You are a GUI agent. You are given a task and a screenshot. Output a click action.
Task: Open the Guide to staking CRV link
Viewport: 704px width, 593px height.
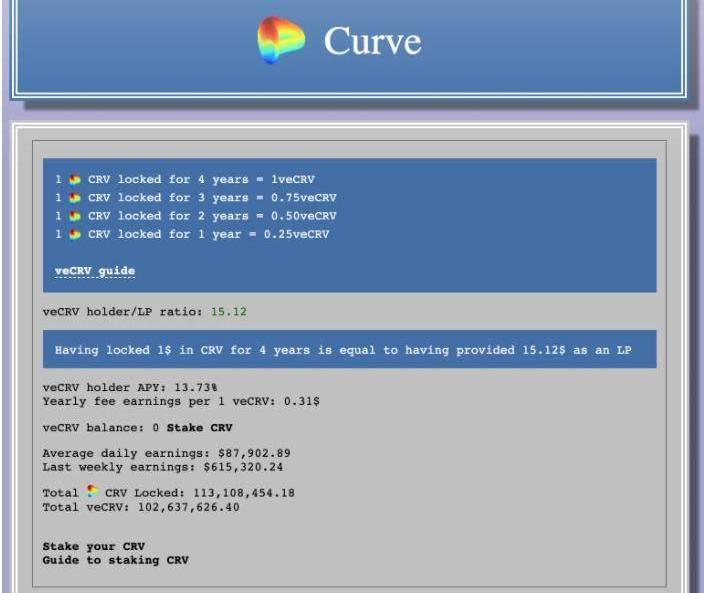point(115,560)
